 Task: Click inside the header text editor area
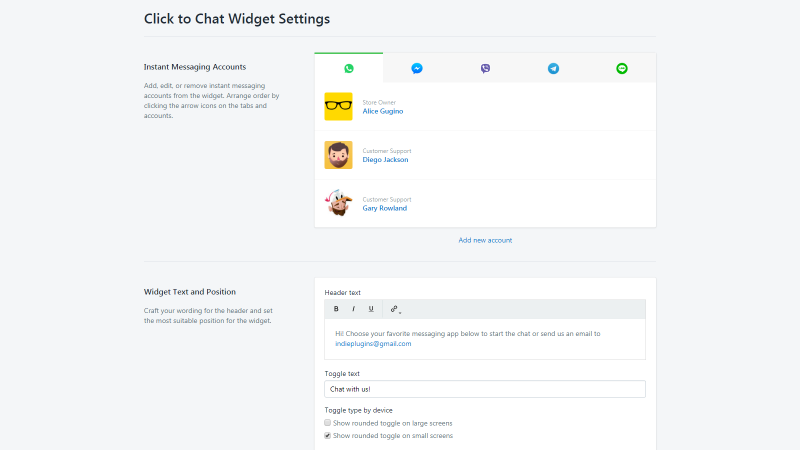click(485, 339)
